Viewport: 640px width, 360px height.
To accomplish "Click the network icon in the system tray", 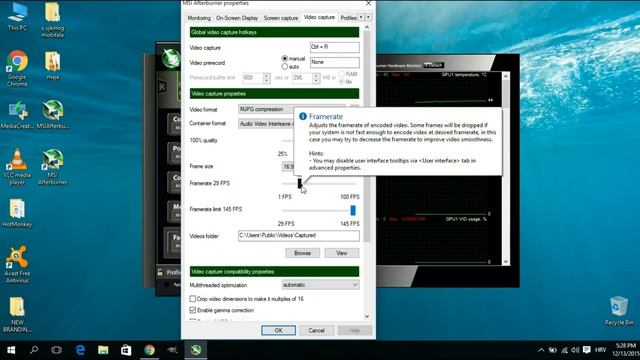I will (564, 350).
